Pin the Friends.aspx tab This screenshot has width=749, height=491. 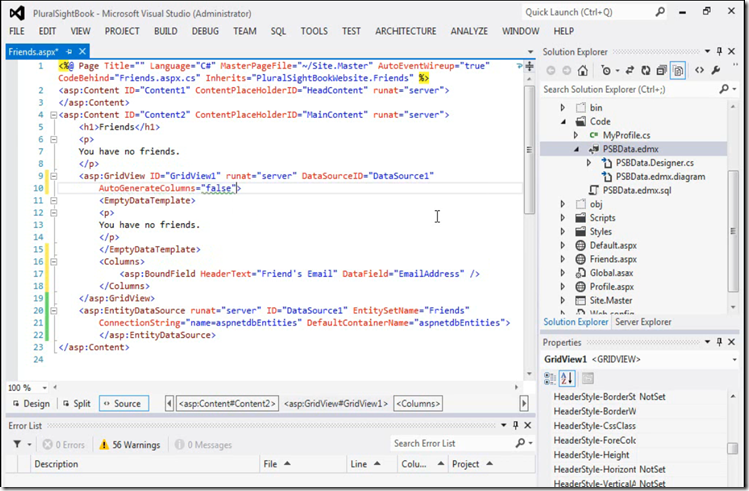69,51
